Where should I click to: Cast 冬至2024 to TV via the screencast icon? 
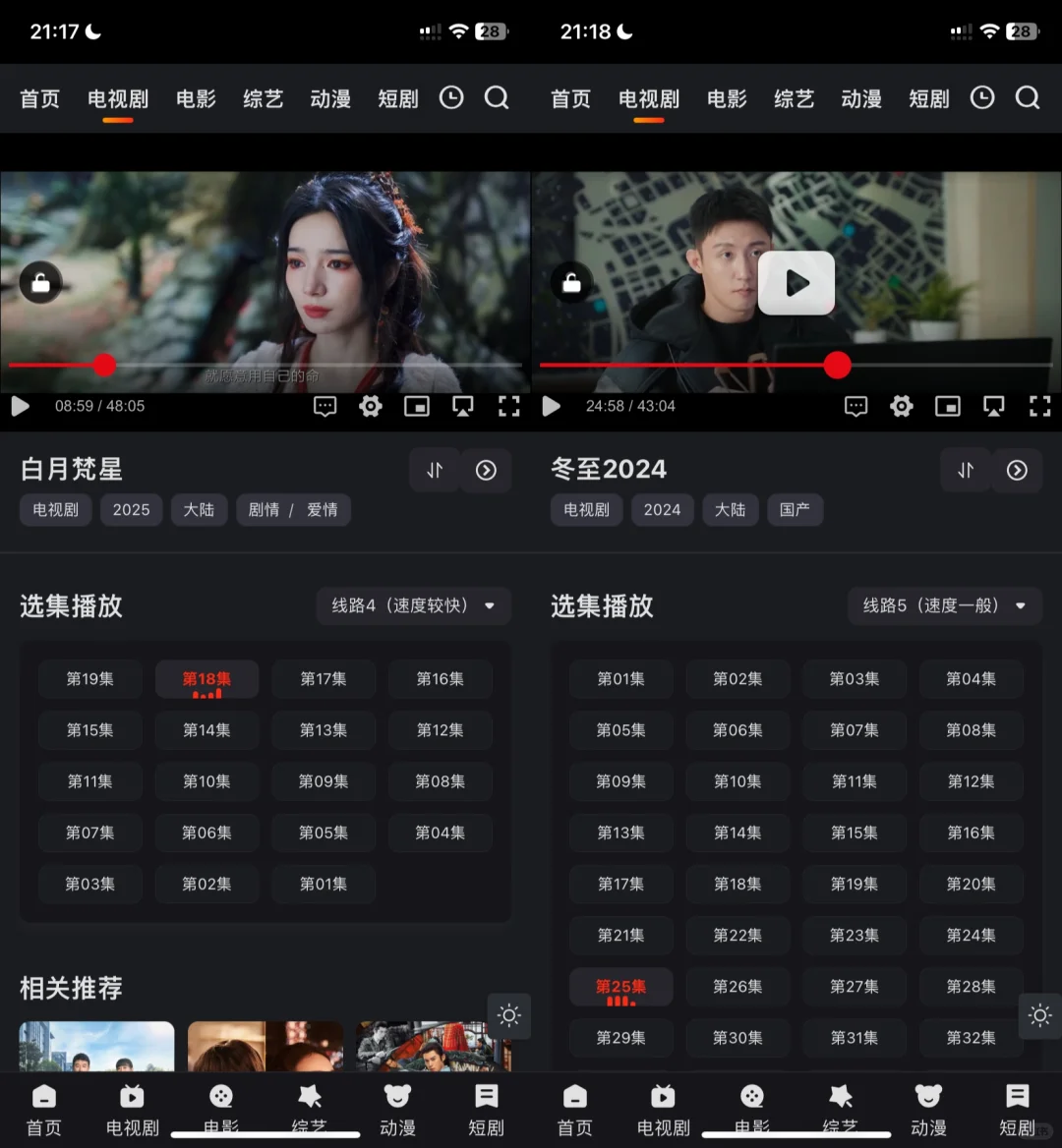click(x=993, y=406)
